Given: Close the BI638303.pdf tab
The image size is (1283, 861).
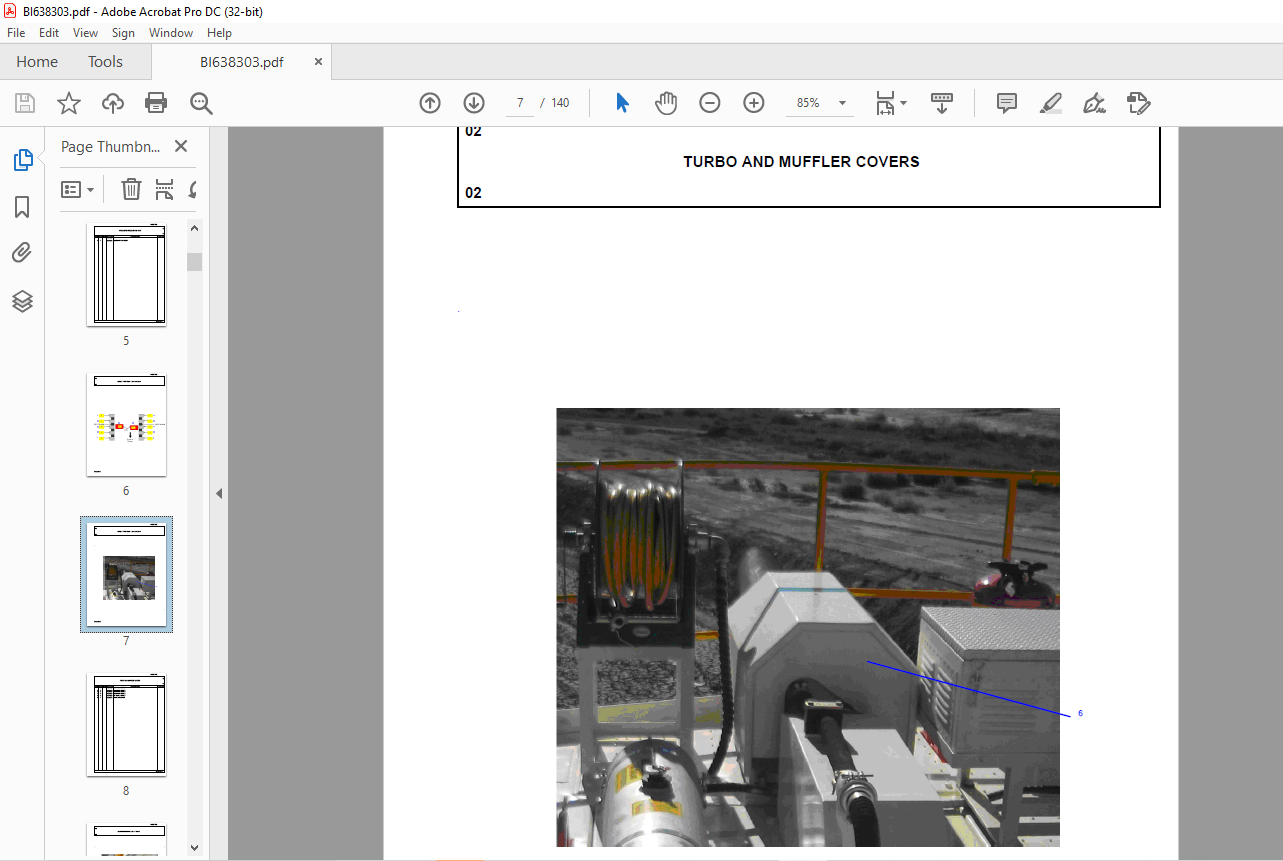Looking at the screenshot, I should click(x=319, y=62).
